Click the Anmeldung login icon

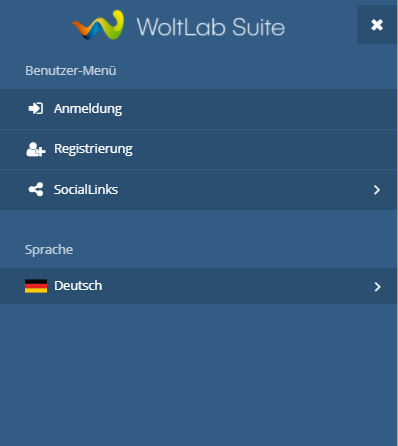point(36,109)
